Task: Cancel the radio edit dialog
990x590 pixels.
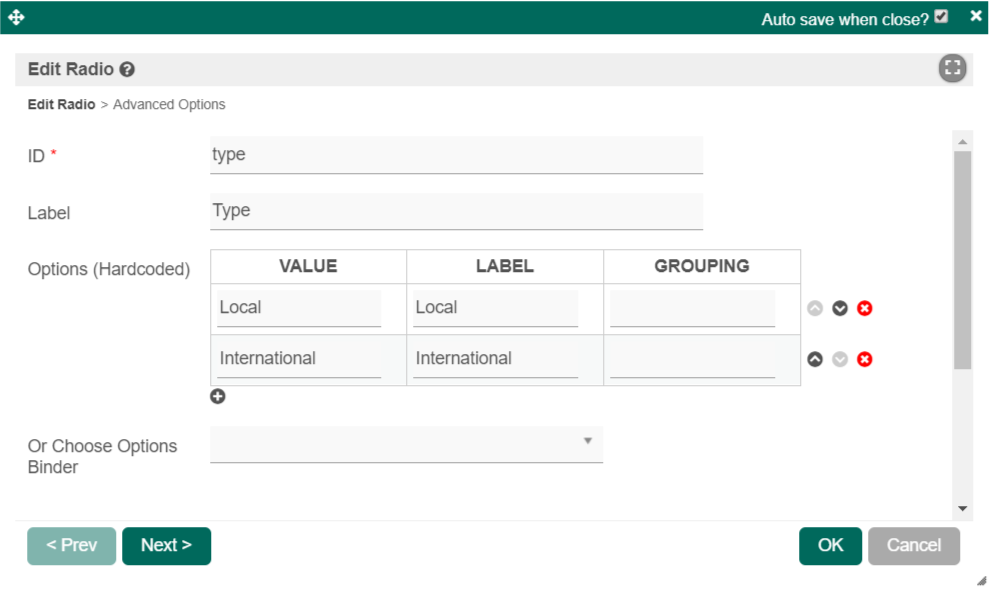Action: pos(913,546)
